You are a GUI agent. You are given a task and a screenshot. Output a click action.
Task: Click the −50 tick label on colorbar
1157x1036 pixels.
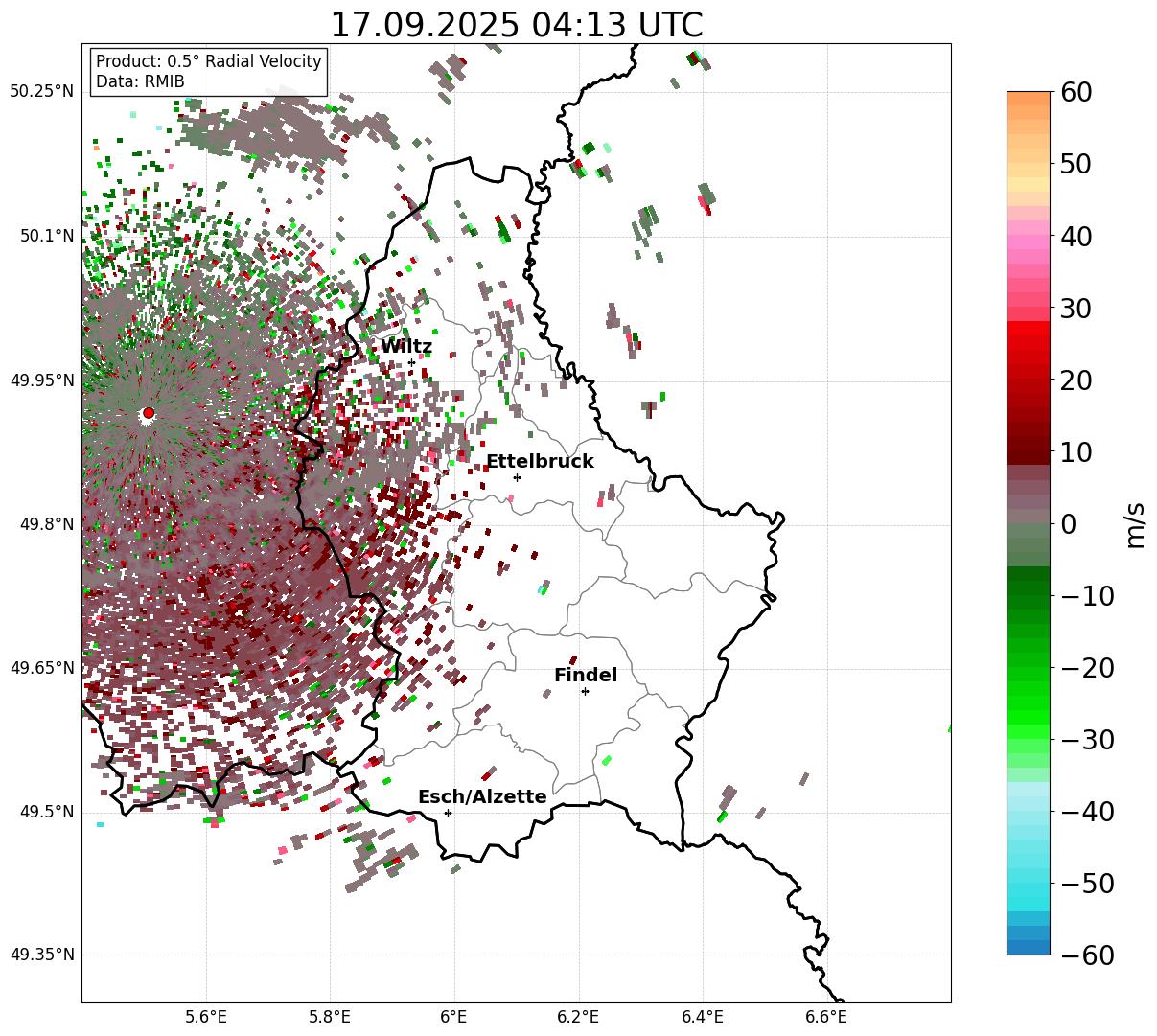[x=1087, y=884]
